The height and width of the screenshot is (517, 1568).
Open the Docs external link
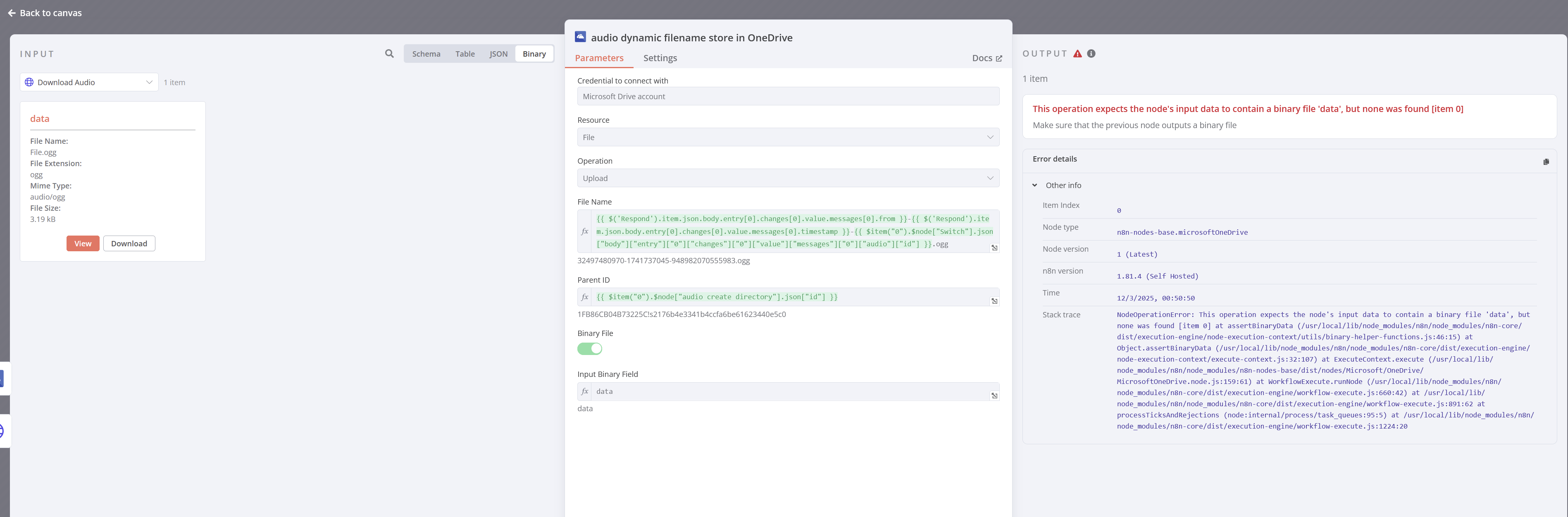click(986, 58)
